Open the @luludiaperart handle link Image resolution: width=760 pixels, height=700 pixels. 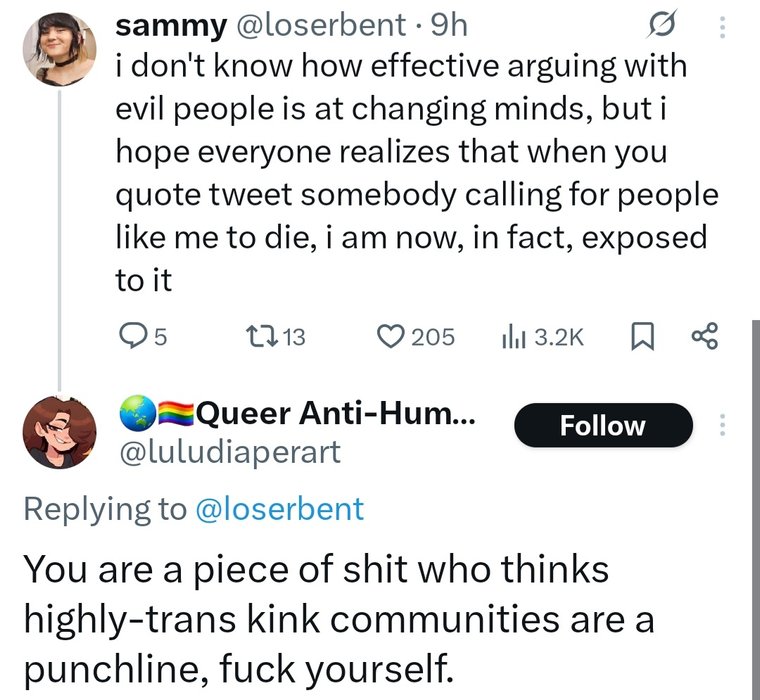[229, 452]
